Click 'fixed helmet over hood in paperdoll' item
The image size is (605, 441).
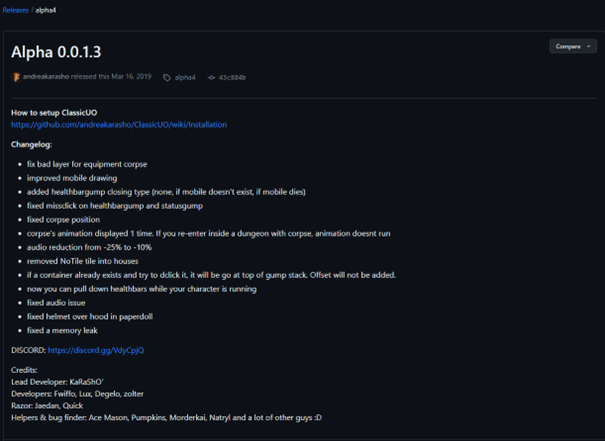[x=90, y=317]
